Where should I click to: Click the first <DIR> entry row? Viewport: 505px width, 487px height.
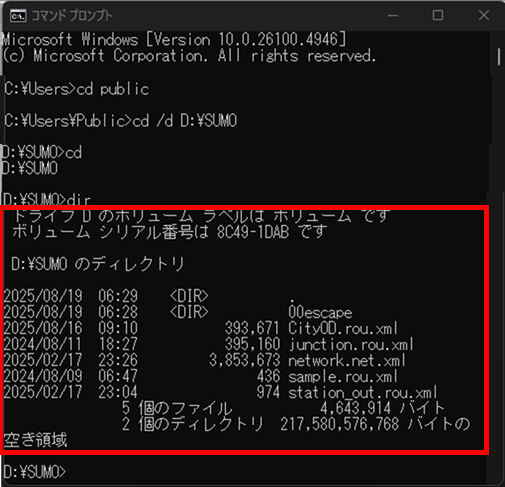[x=148, y=296]
